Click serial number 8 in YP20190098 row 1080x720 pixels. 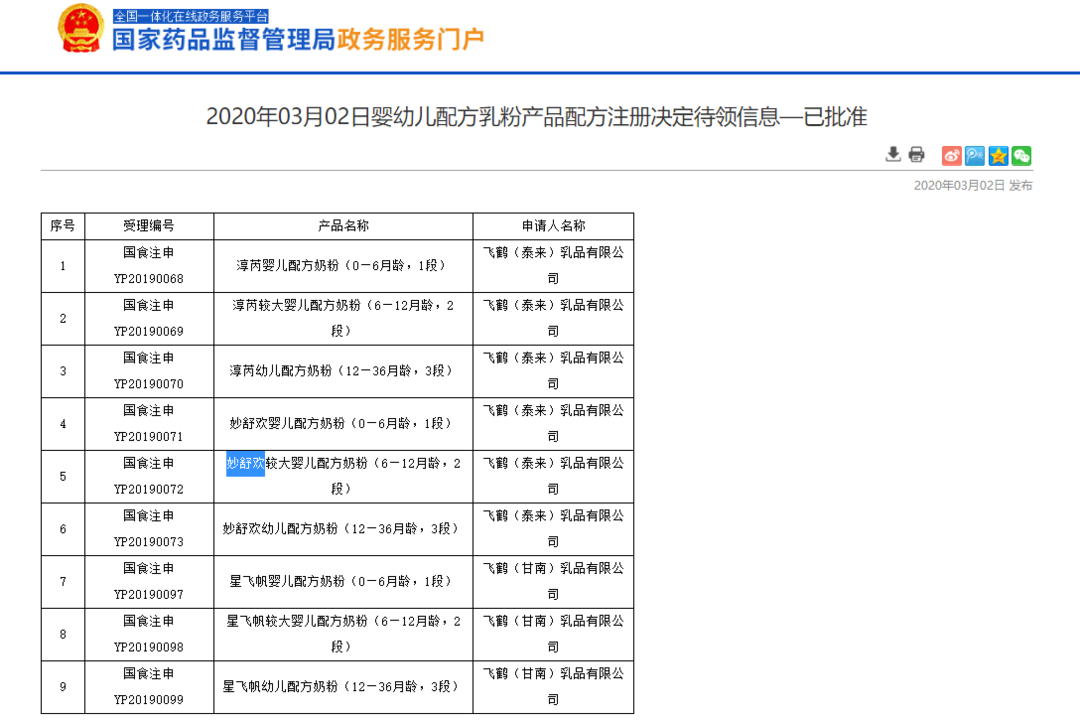[63, 634]
